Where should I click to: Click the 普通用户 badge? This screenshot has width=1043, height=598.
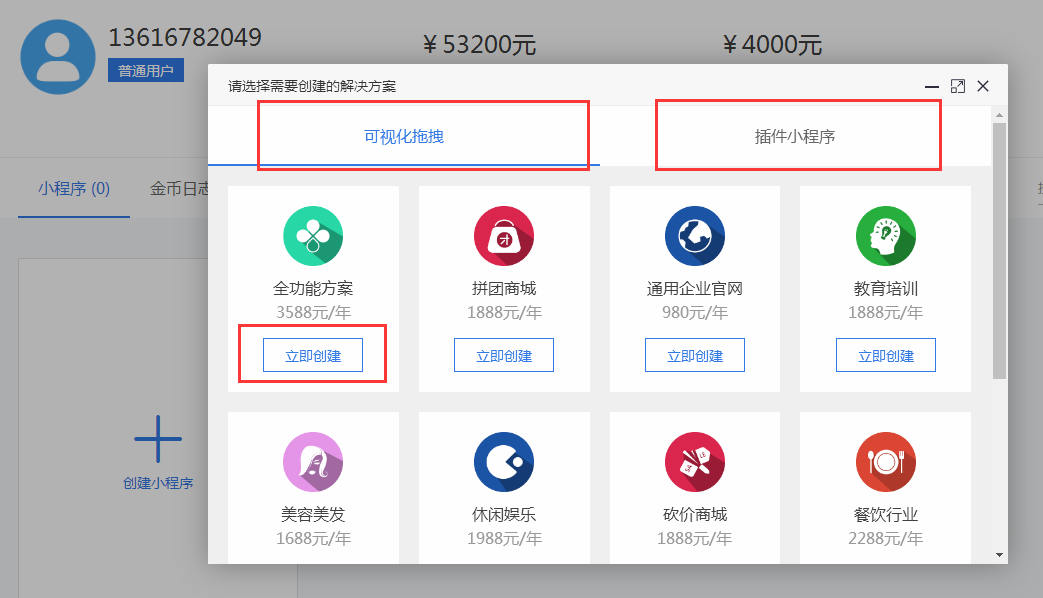(x=146, y=71)
